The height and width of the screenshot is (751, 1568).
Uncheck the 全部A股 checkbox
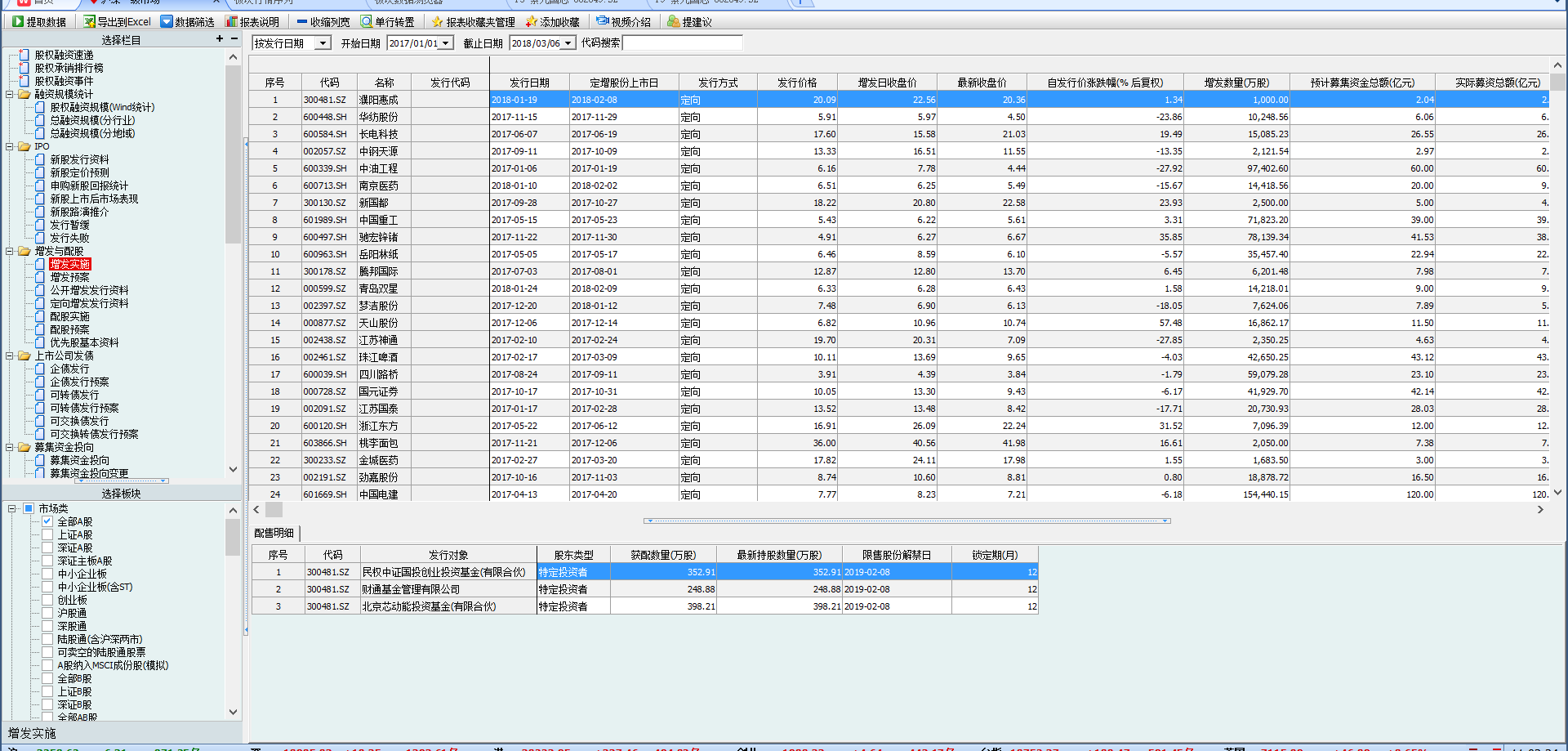point(47,521)
